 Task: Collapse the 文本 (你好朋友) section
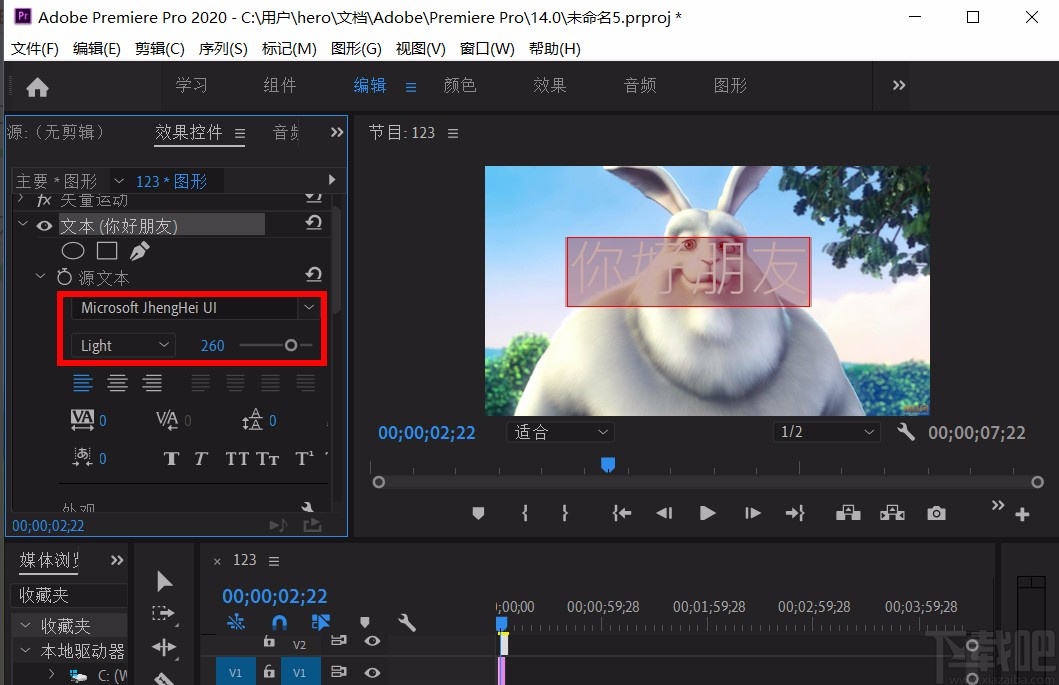tap(22, 224)
